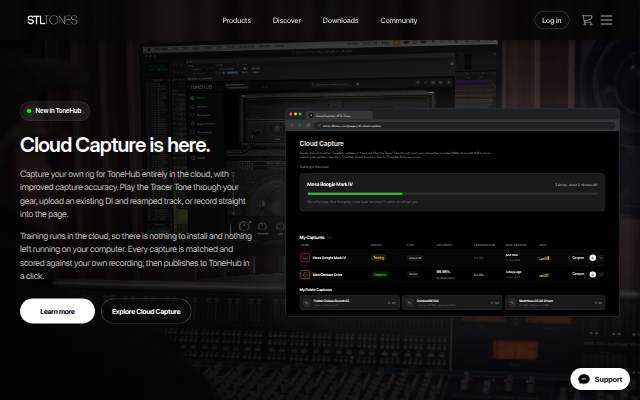Open the hamburger menu
This screenshot has width=640, height=400.
(x=607, y=20)
